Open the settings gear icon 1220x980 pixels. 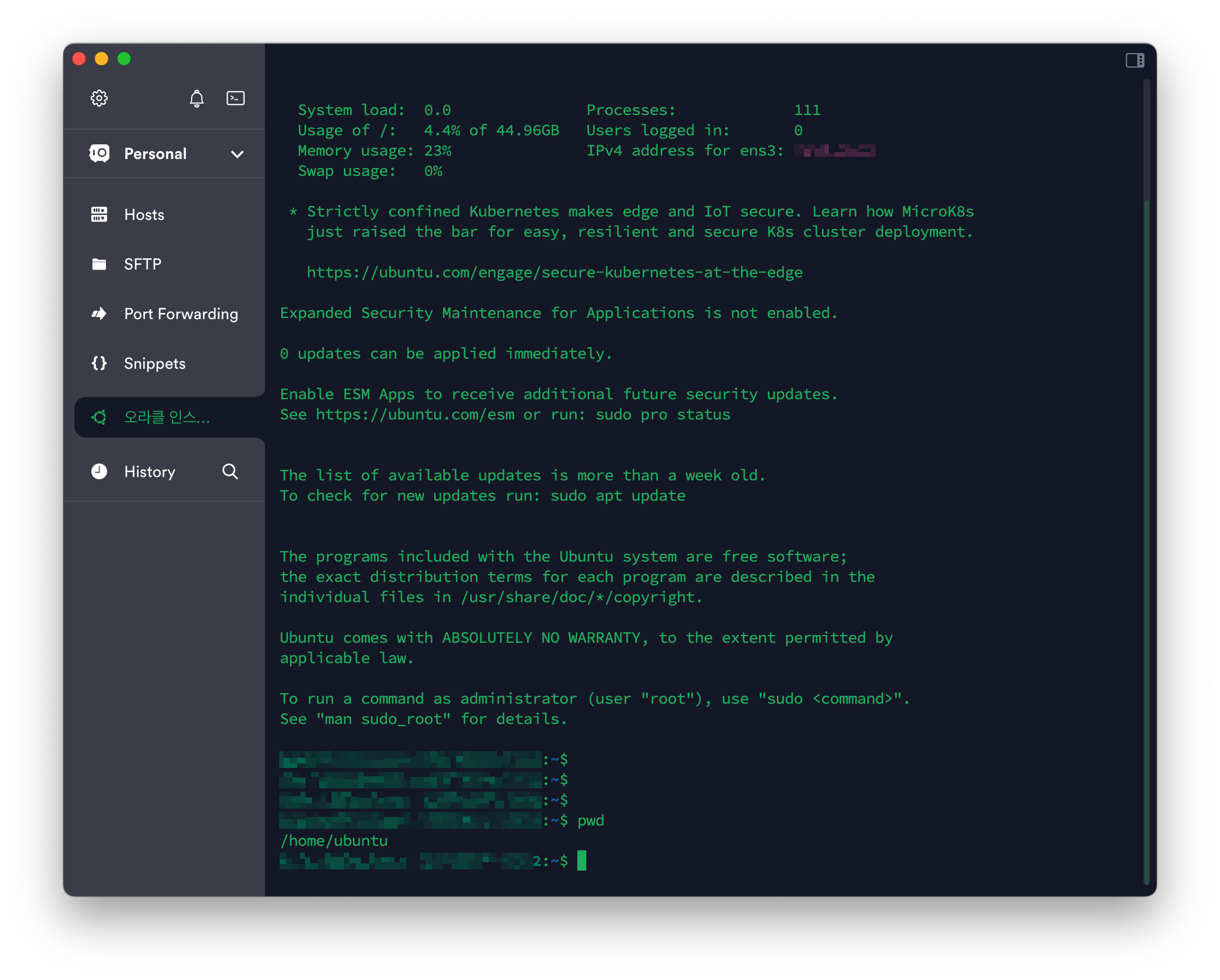click(x=99, y=99)
